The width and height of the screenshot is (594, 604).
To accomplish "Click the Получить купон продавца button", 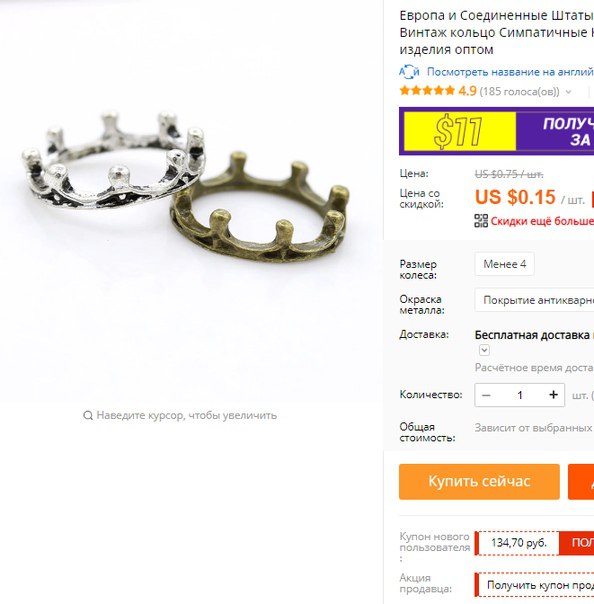I will click(535, 585).
